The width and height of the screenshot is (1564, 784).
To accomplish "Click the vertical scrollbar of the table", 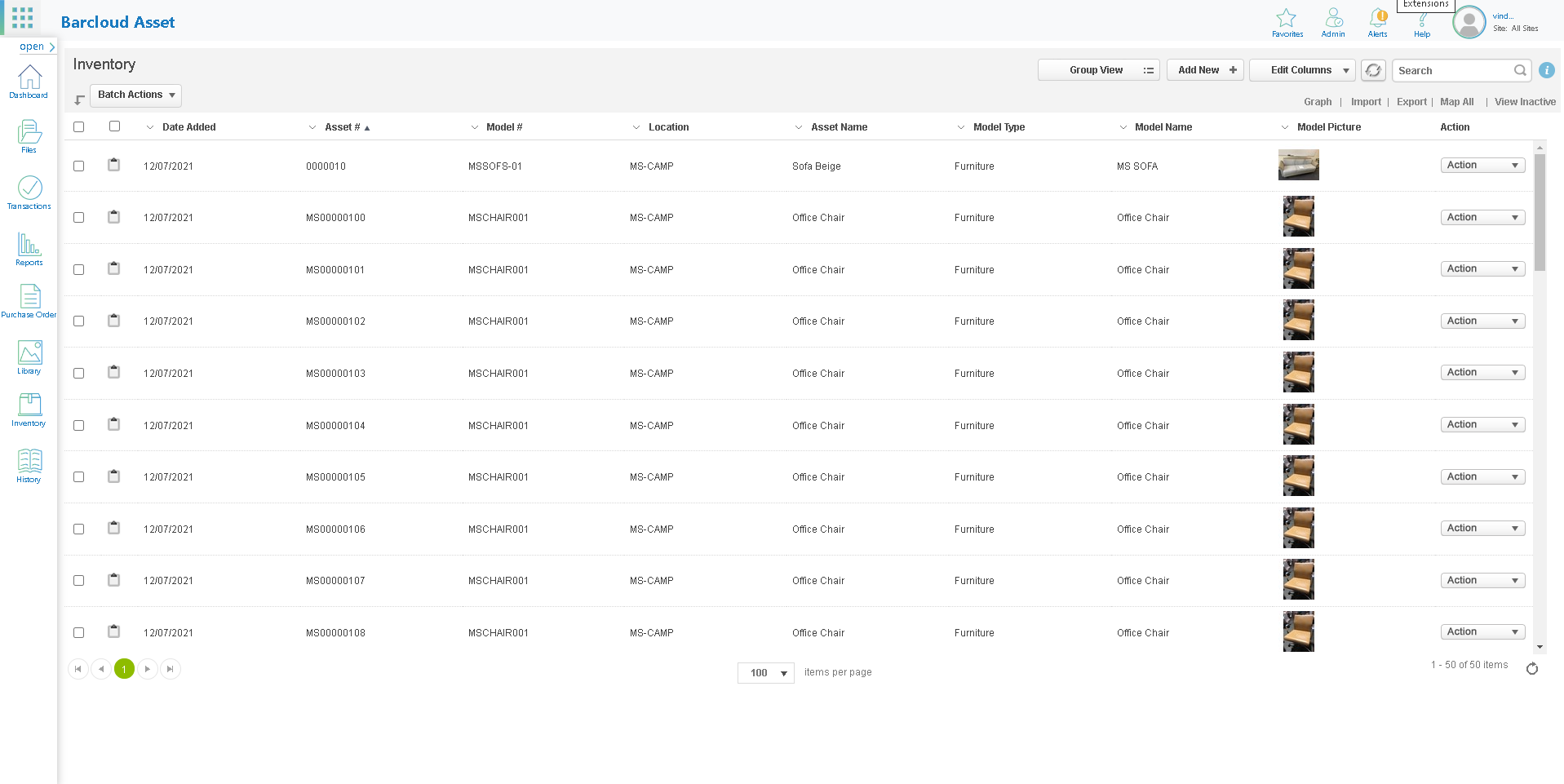I will pos(1540,212).
